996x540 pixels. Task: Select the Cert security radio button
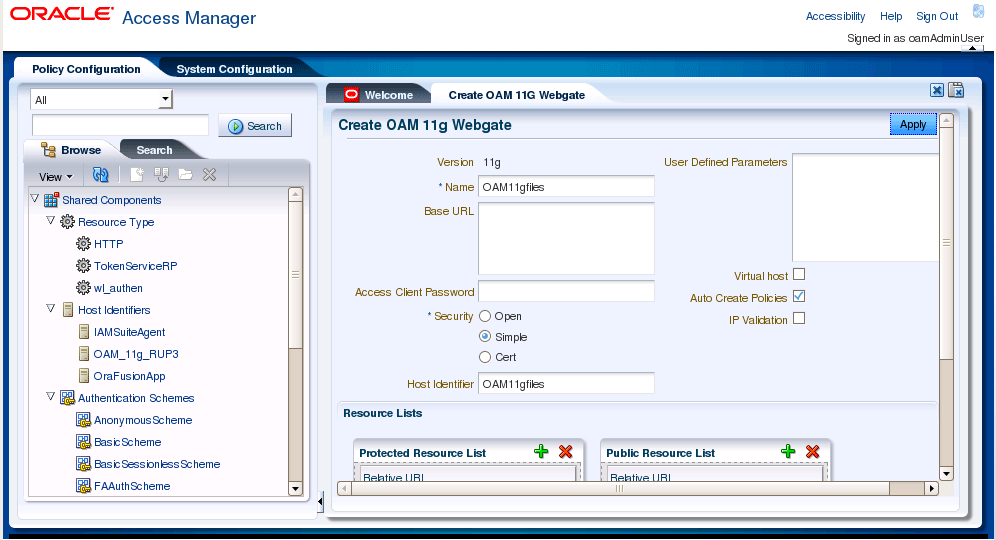(485, 357)
